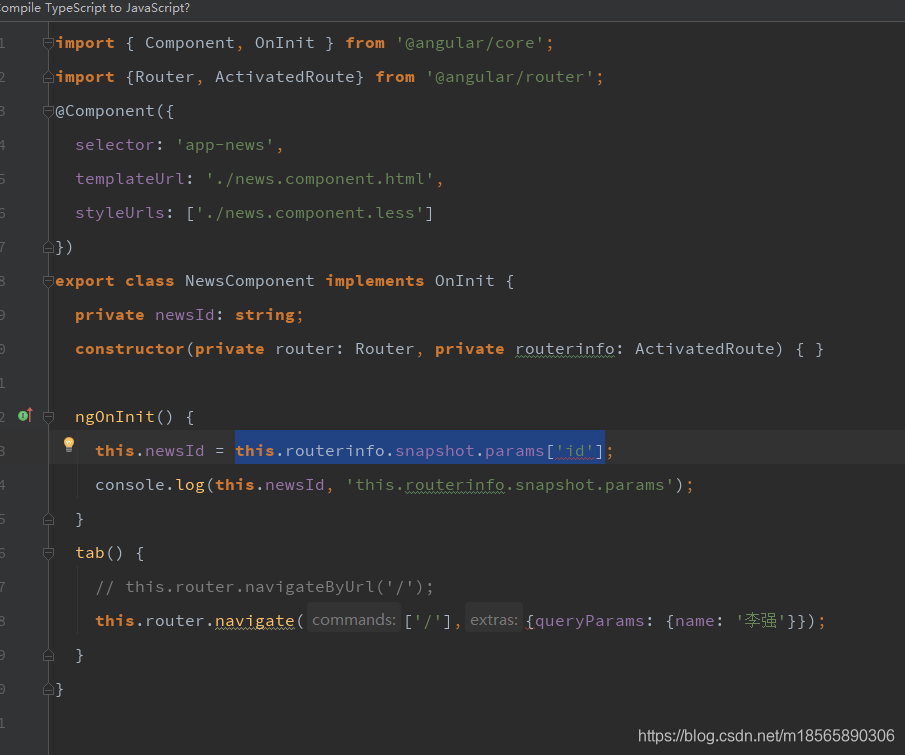
Task: Click the 'export' keyword
Action: click(x=85, y=281)
